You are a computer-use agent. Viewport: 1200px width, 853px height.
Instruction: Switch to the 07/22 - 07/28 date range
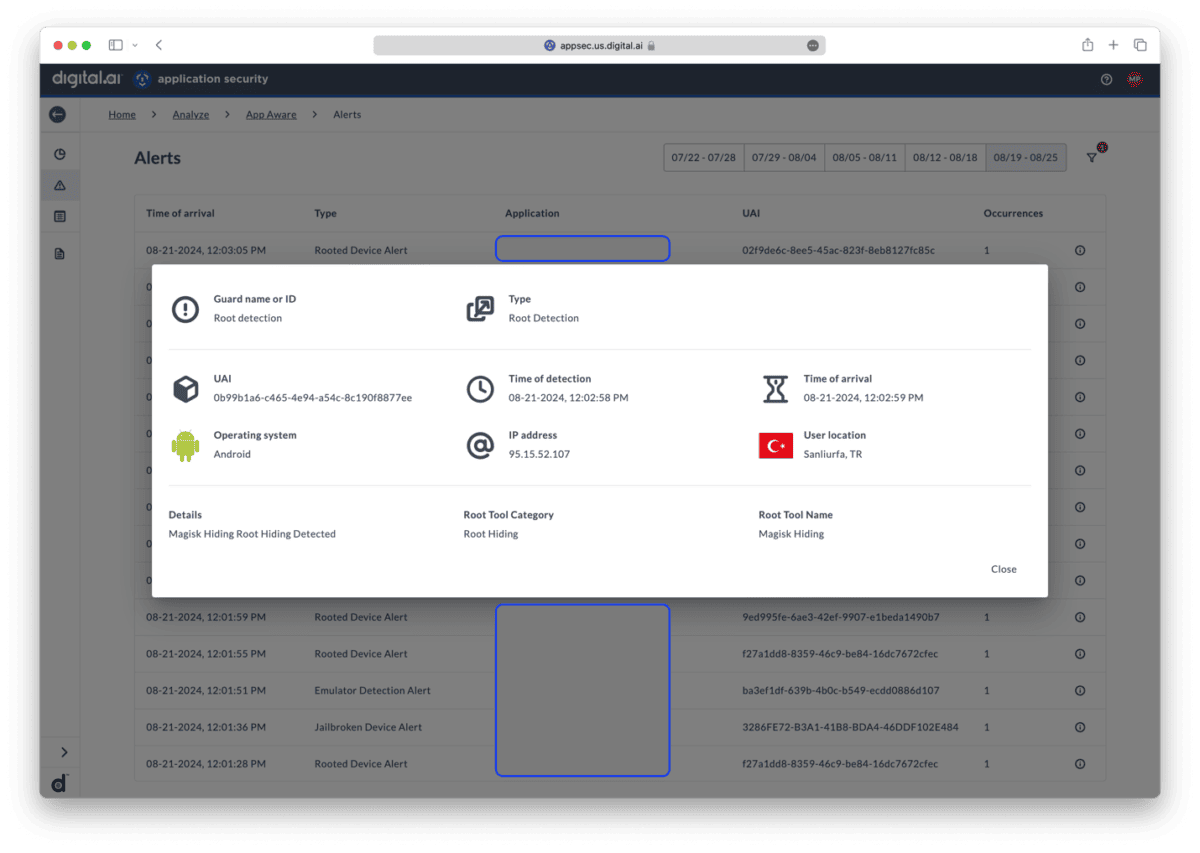[x=703, y=157]
